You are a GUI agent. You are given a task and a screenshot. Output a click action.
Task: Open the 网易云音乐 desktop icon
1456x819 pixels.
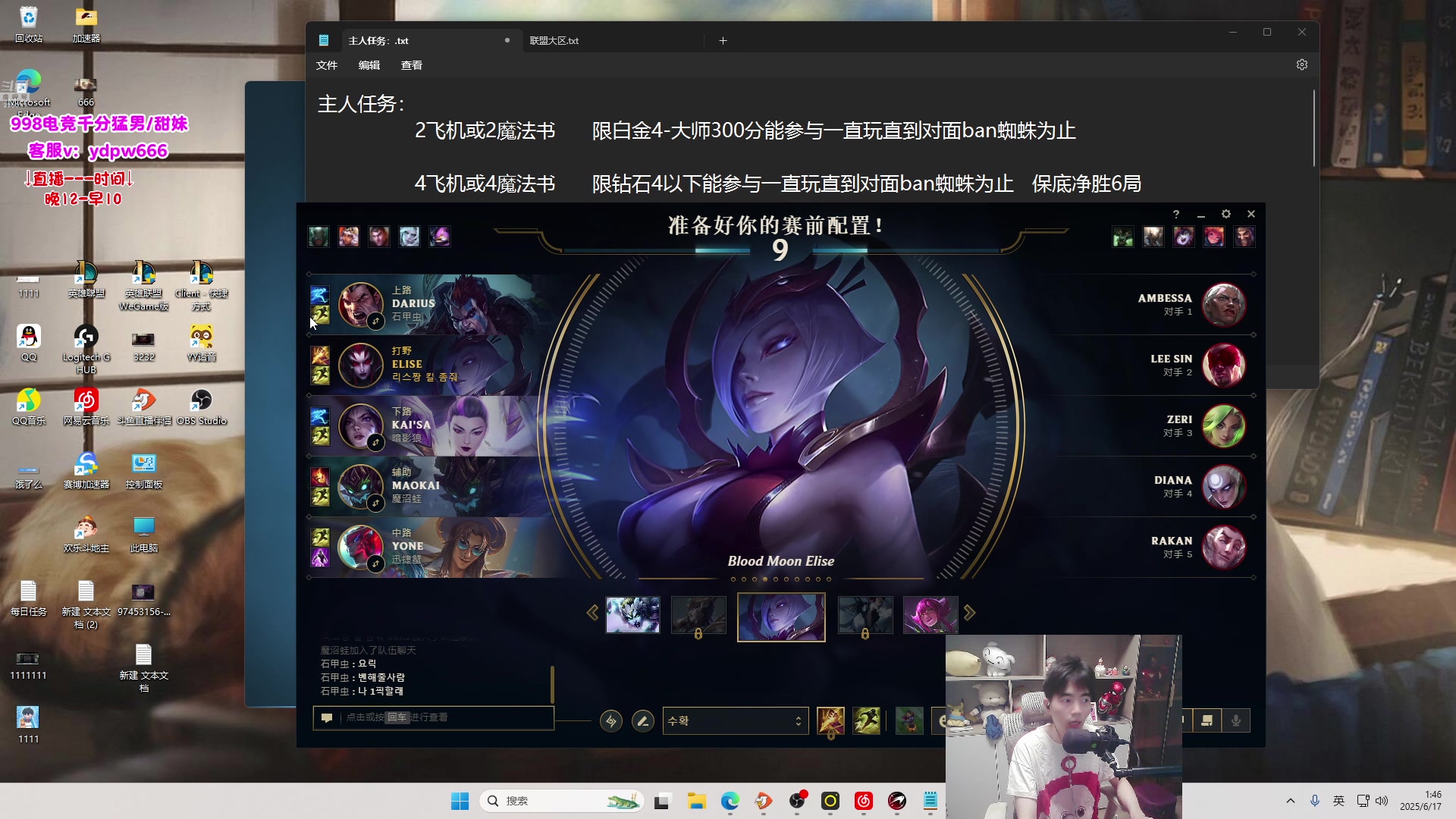coord(86,406)
